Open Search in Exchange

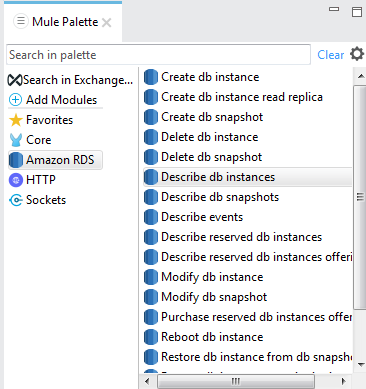coord(71,80)
